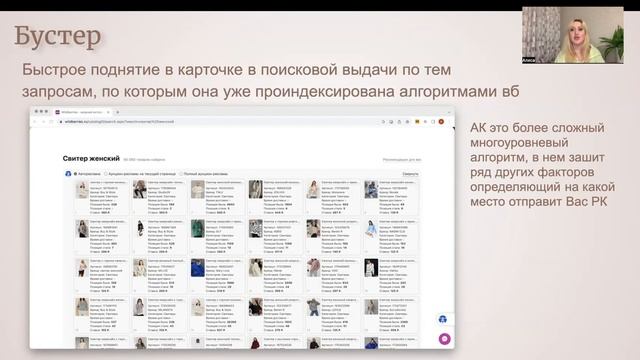This screenshot has width=640, height=360.
Task: Click the browser forward arrow
Action: 43,122
